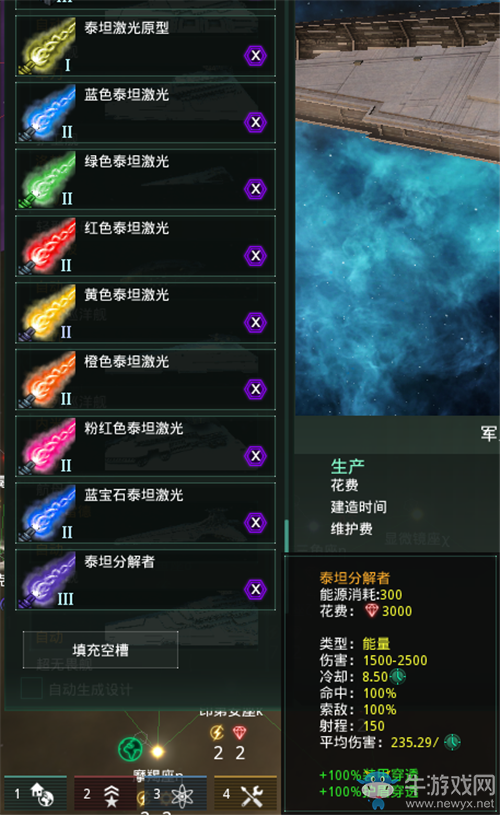
Task: Open tab 1 with home planet icon
Action: pos(36,793)
